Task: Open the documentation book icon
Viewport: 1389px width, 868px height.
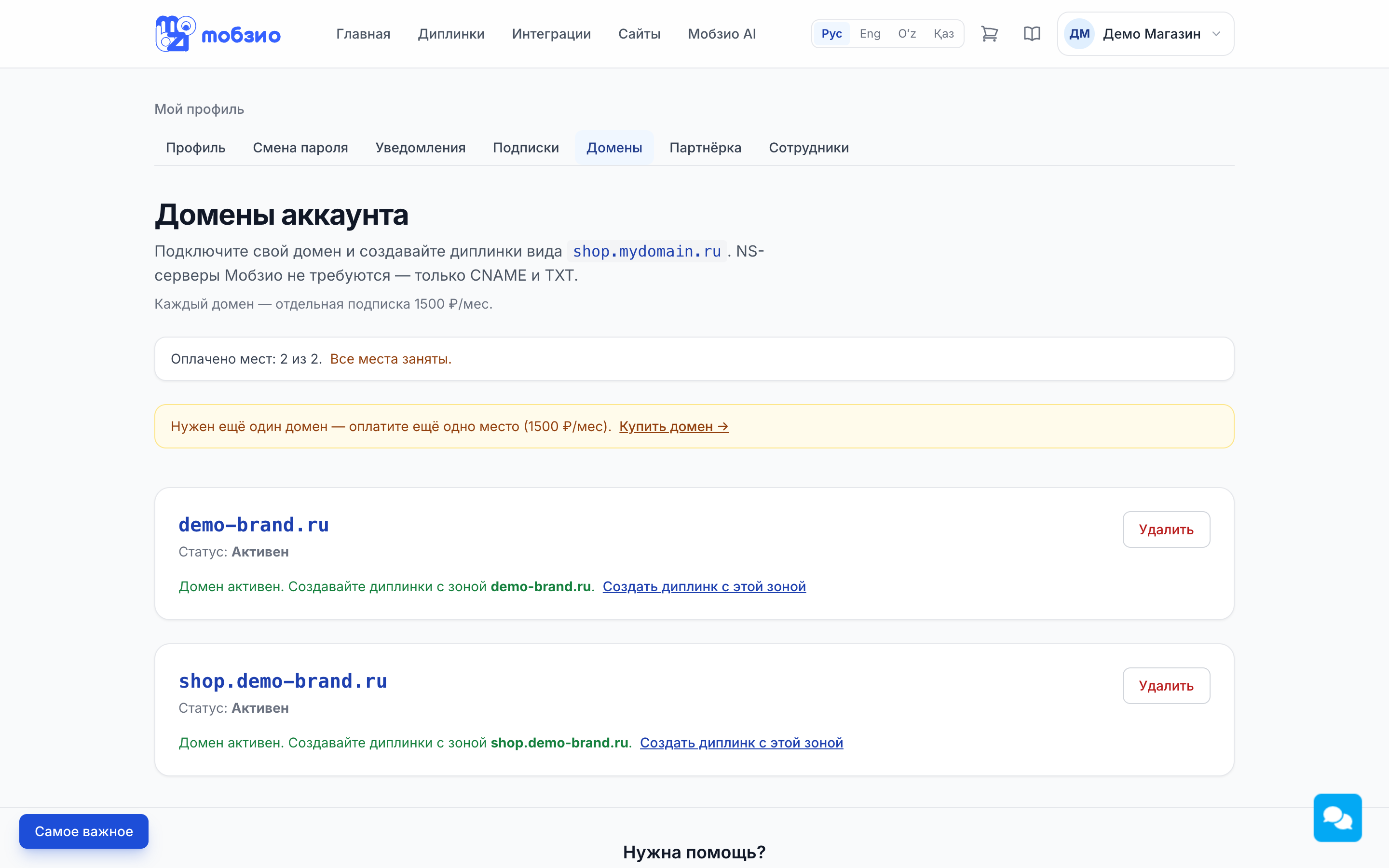Action: click(1032, 34)
